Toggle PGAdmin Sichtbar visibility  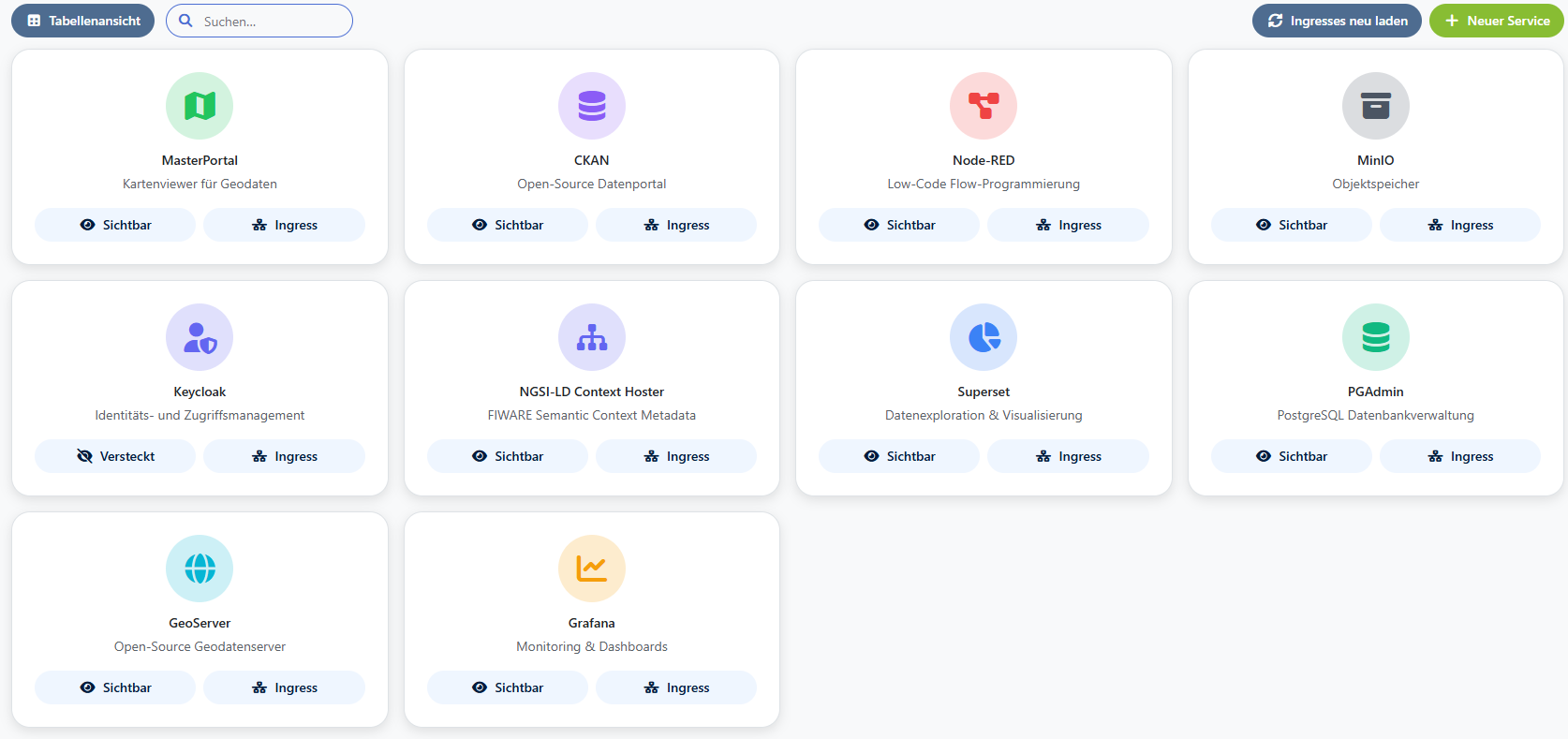1292,456
